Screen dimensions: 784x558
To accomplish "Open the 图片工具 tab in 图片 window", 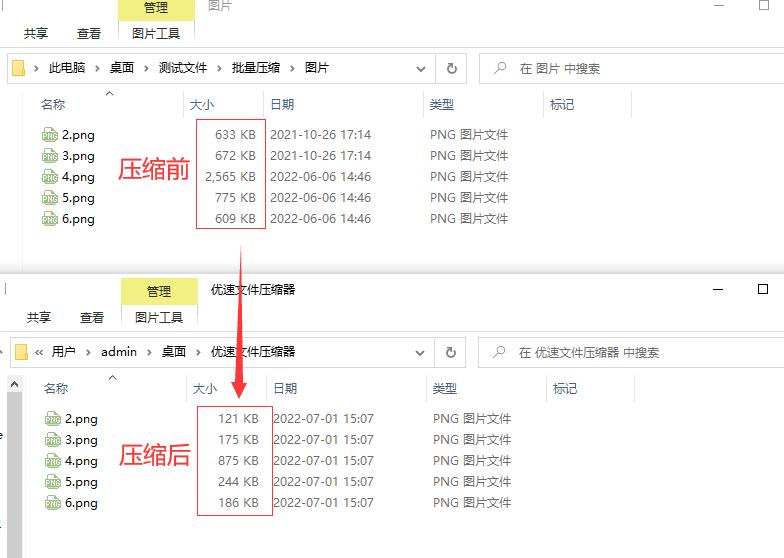I will coord(156,34).
